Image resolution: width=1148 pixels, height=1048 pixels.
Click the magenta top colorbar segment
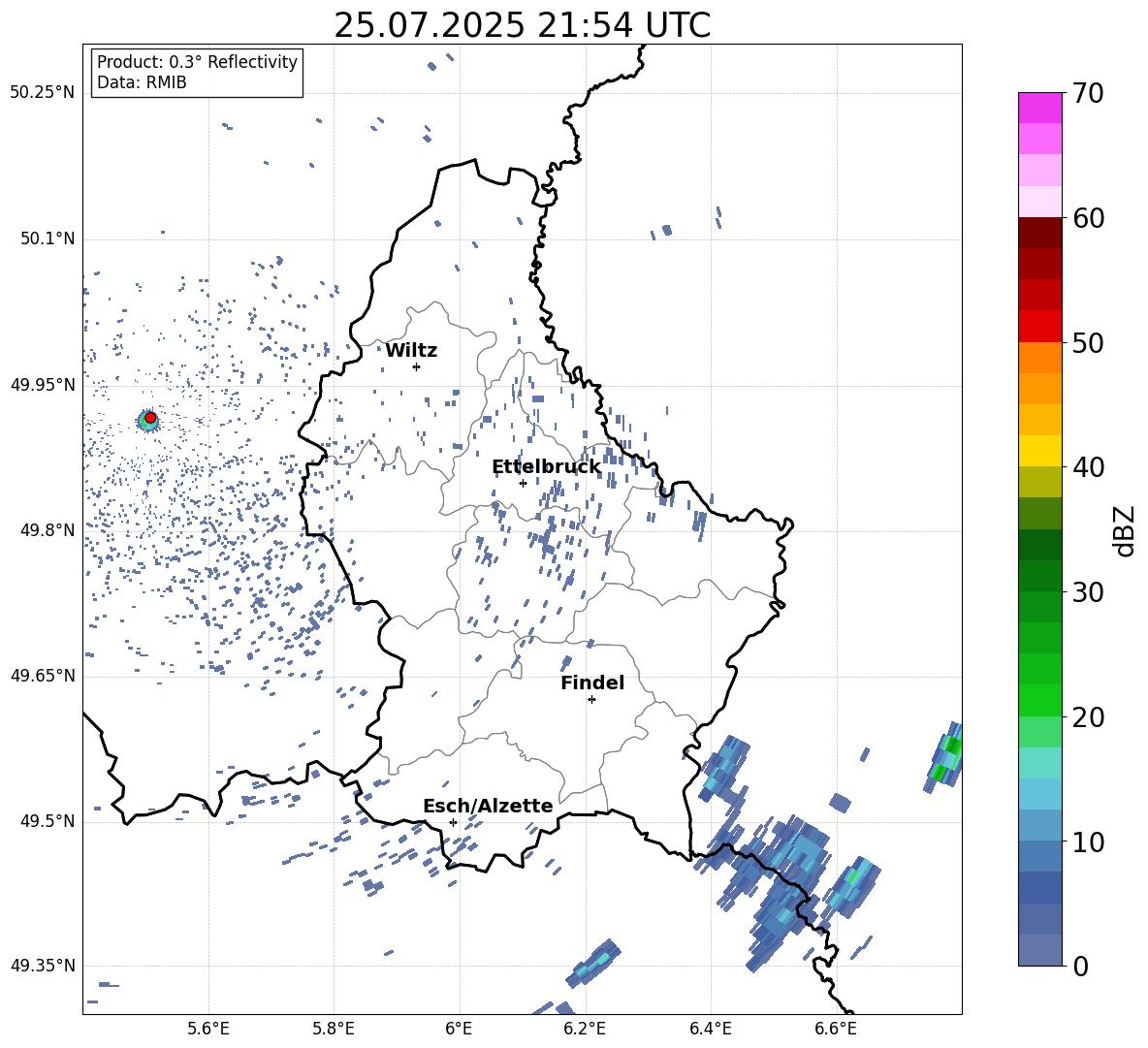pos(1039,109)
